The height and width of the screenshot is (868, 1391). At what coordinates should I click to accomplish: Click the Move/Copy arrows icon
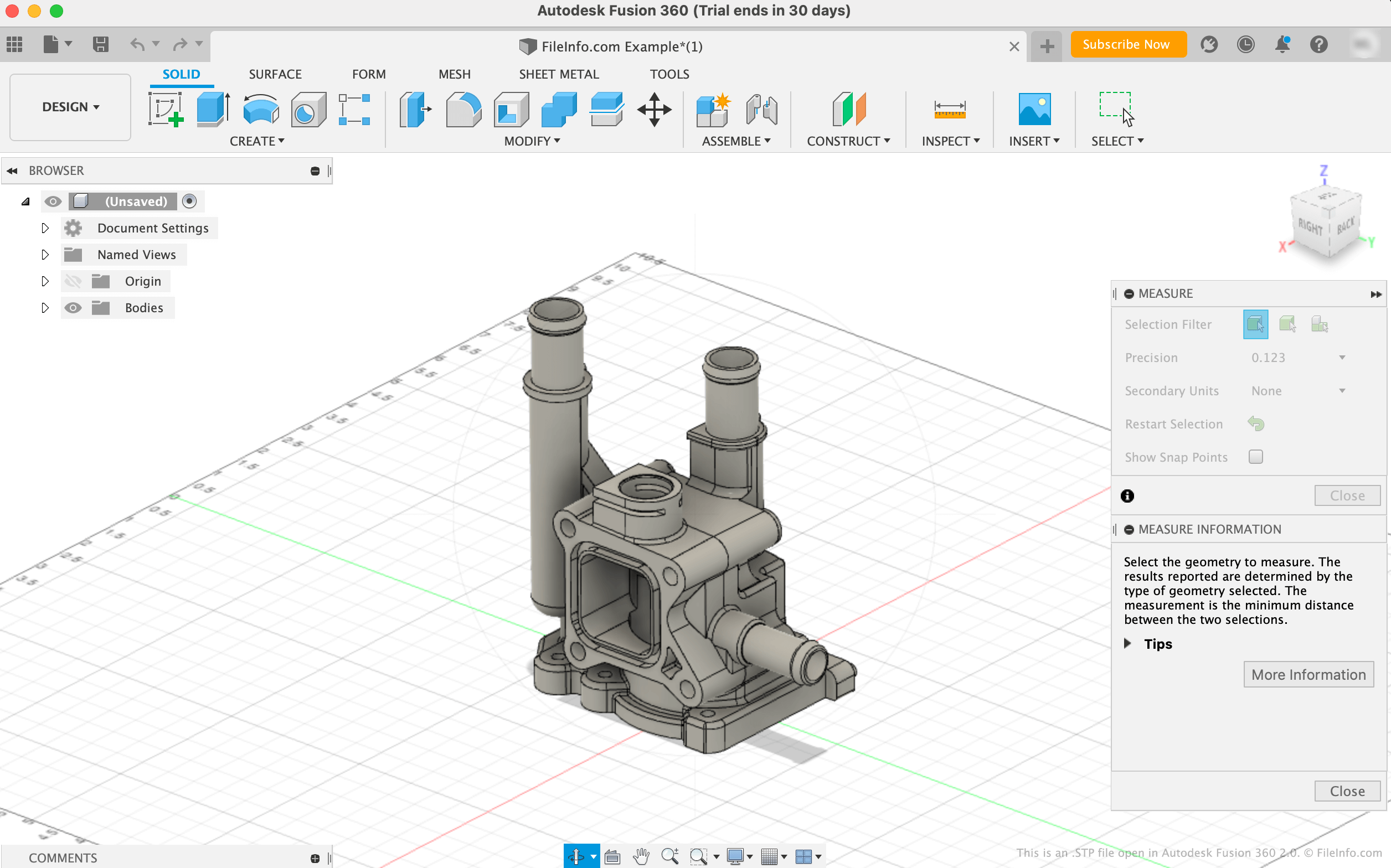pyautogui.click(x=654, y=109)
